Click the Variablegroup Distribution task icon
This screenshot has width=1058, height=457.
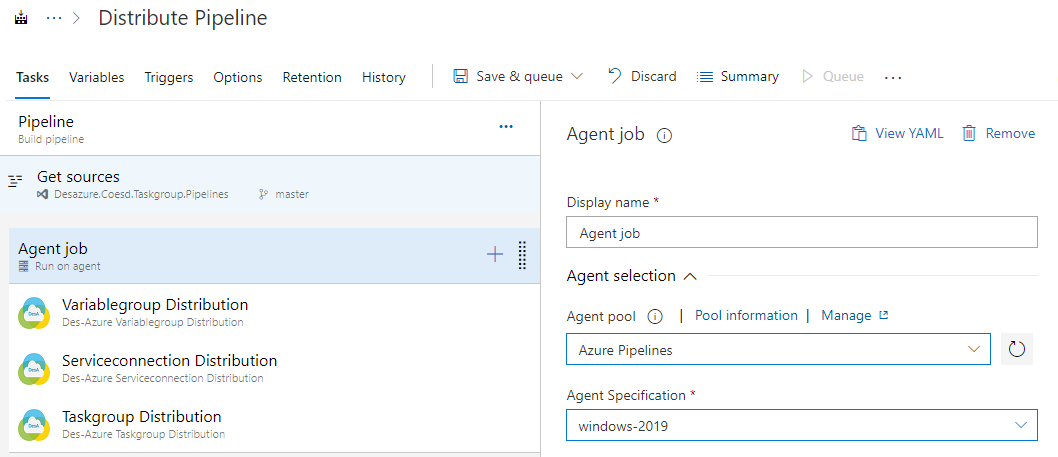pyautogui.click(x=34, y=313)
